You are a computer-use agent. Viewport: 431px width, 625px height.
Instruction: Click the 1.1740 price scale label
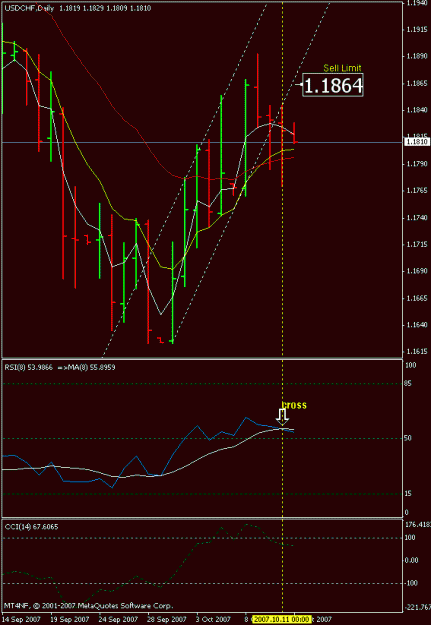[418, 218]
